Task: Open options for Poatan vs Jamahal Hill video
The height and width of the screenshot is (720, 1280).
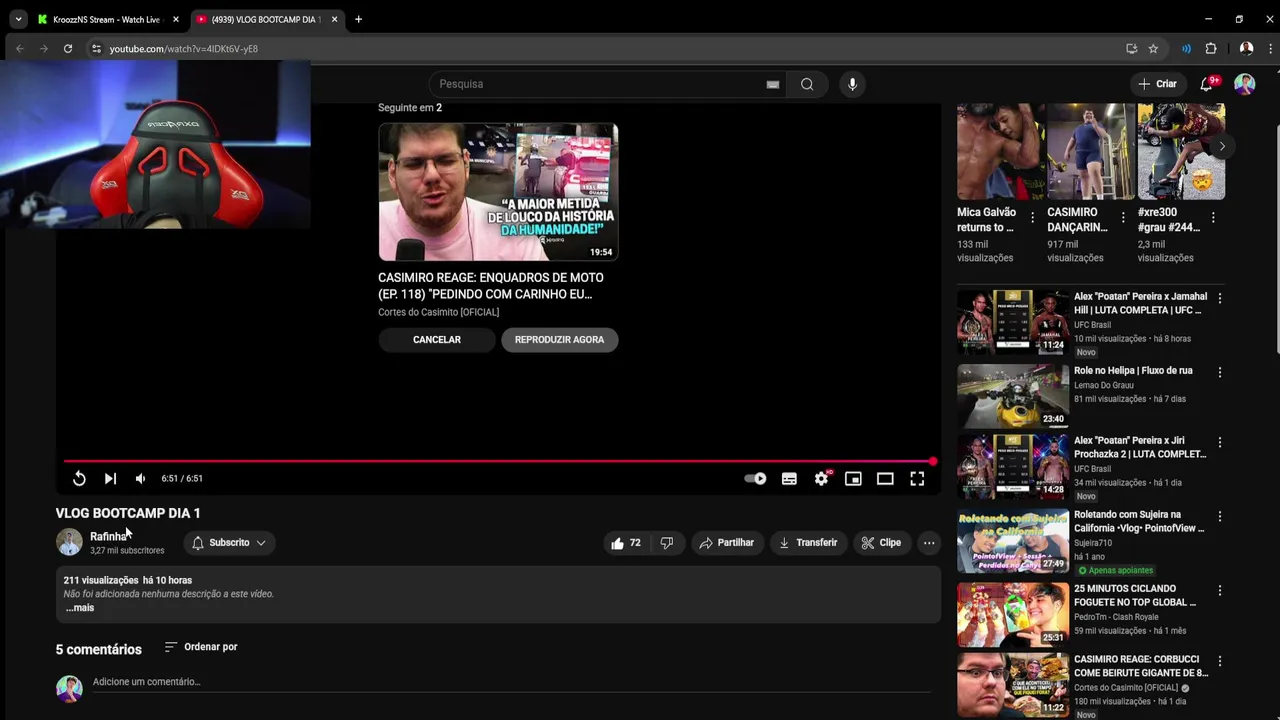Action: 1220,298
